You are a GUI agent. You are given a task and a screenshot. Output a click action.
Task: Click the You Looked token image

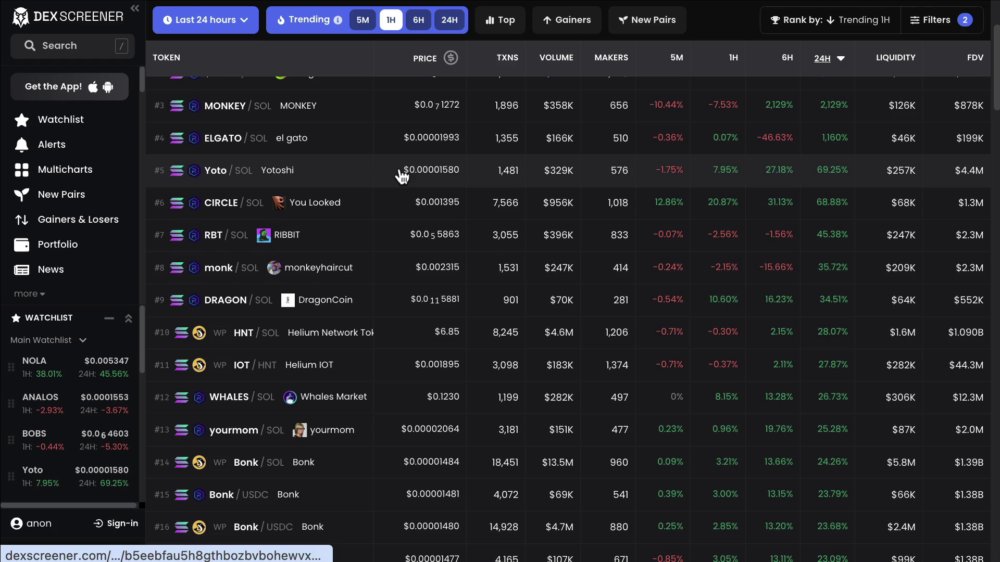point(278,203)
